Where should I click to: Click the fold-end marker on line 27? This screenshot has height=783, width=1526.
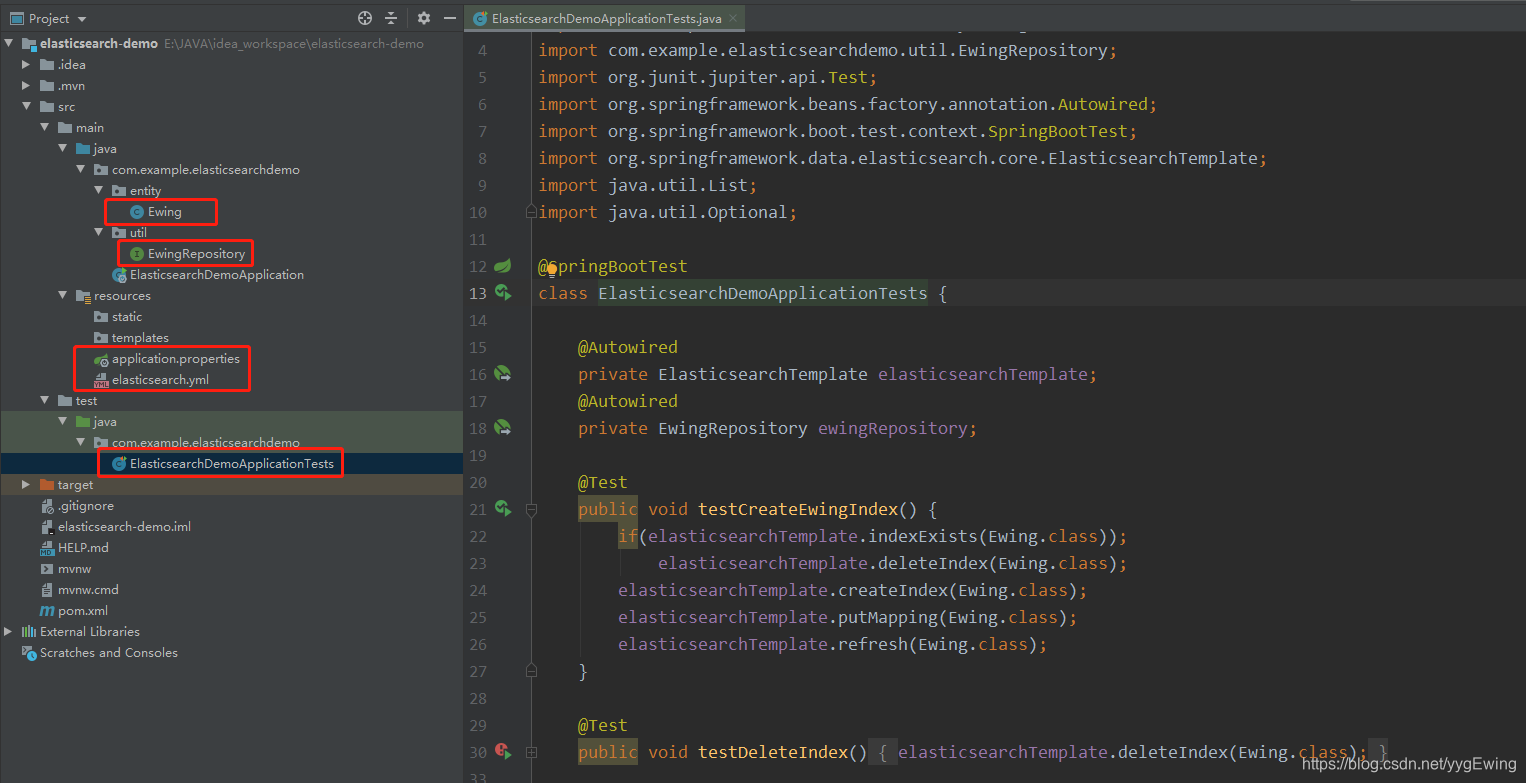[531, 671]
